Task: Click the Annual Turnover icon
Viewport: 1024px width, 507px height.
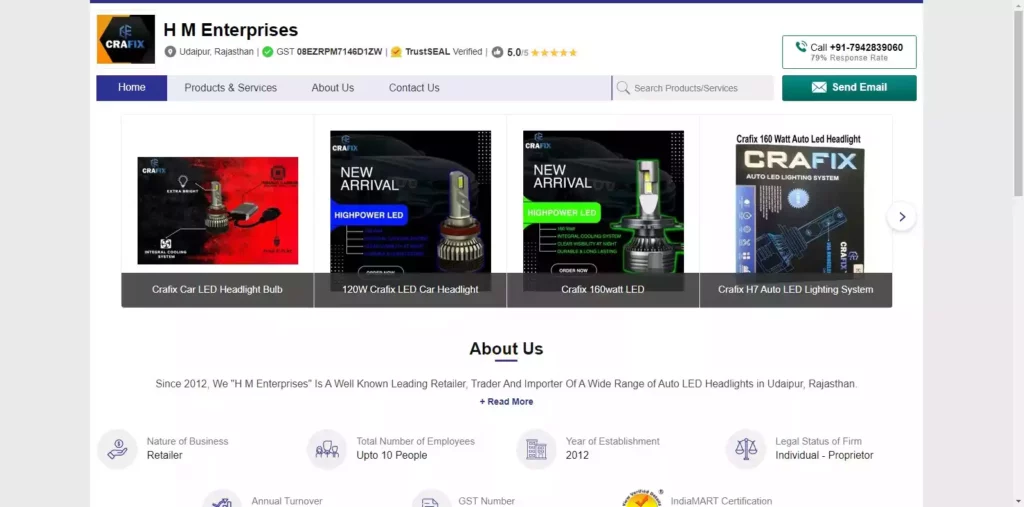Action: (222, 499)
